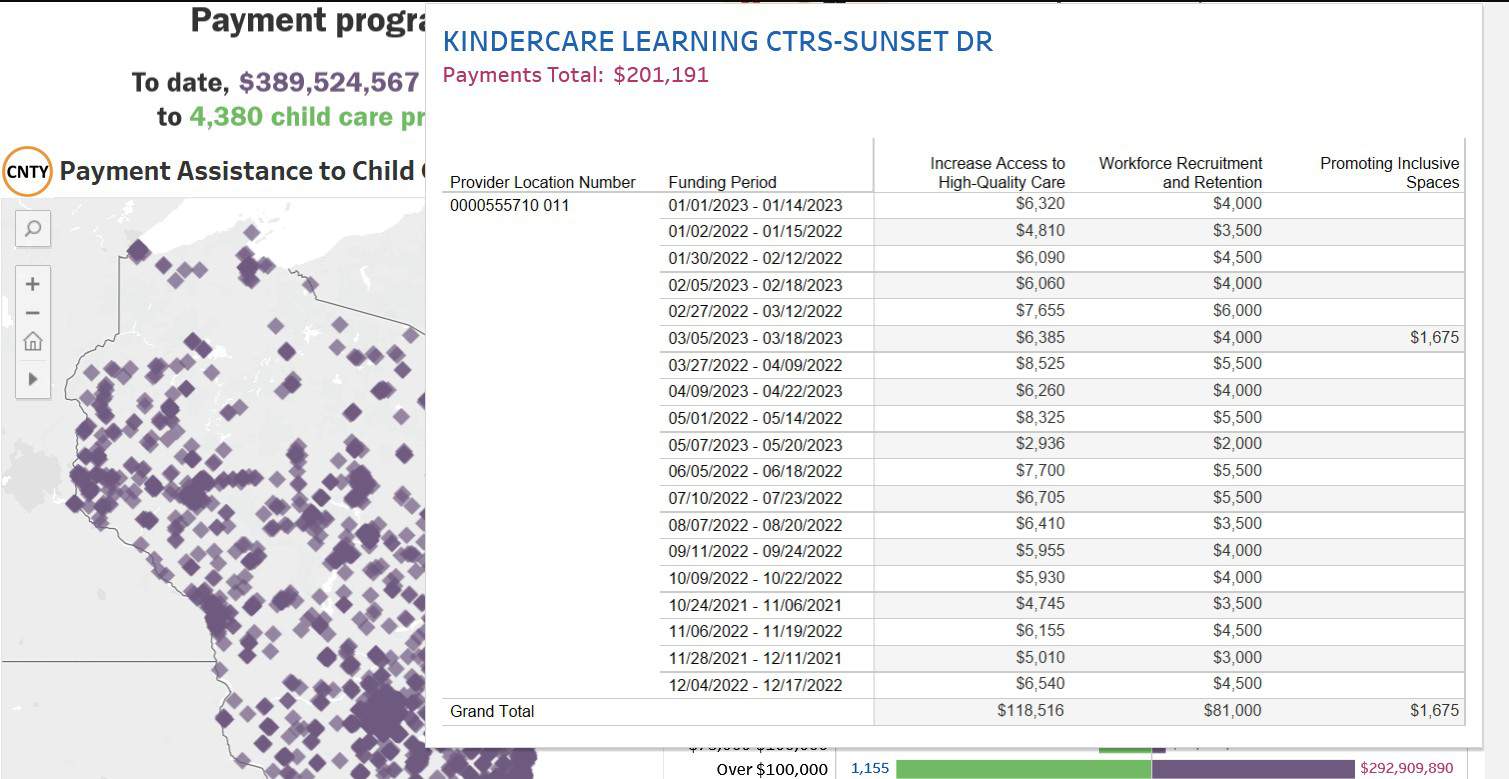Select funding period 01/01/2023 - 01/14/2023
The width and height of the screenshot is (1509, 779).
(755, 205)
